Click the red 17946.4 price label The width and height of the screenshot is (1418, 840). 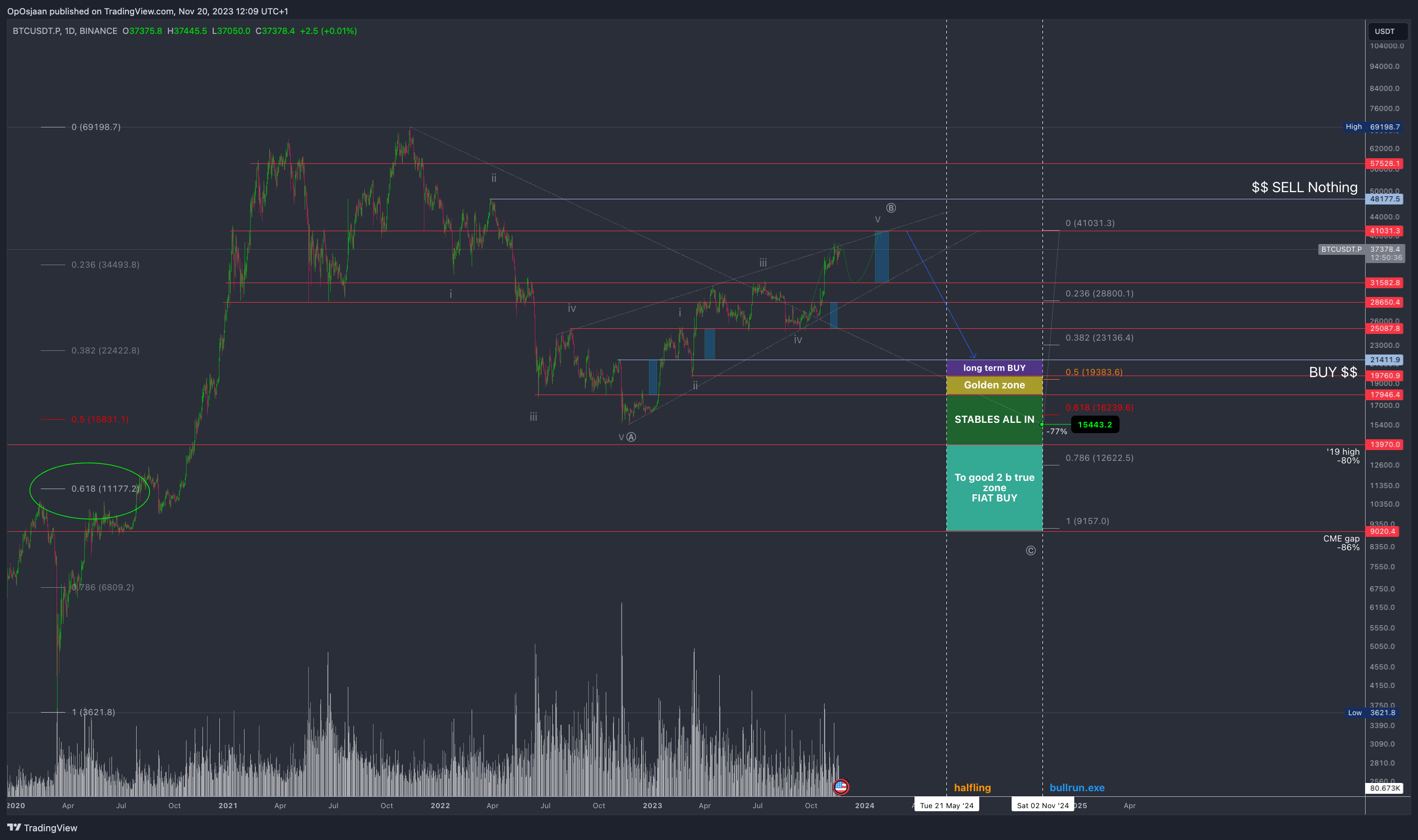(x=1385, y=395)
